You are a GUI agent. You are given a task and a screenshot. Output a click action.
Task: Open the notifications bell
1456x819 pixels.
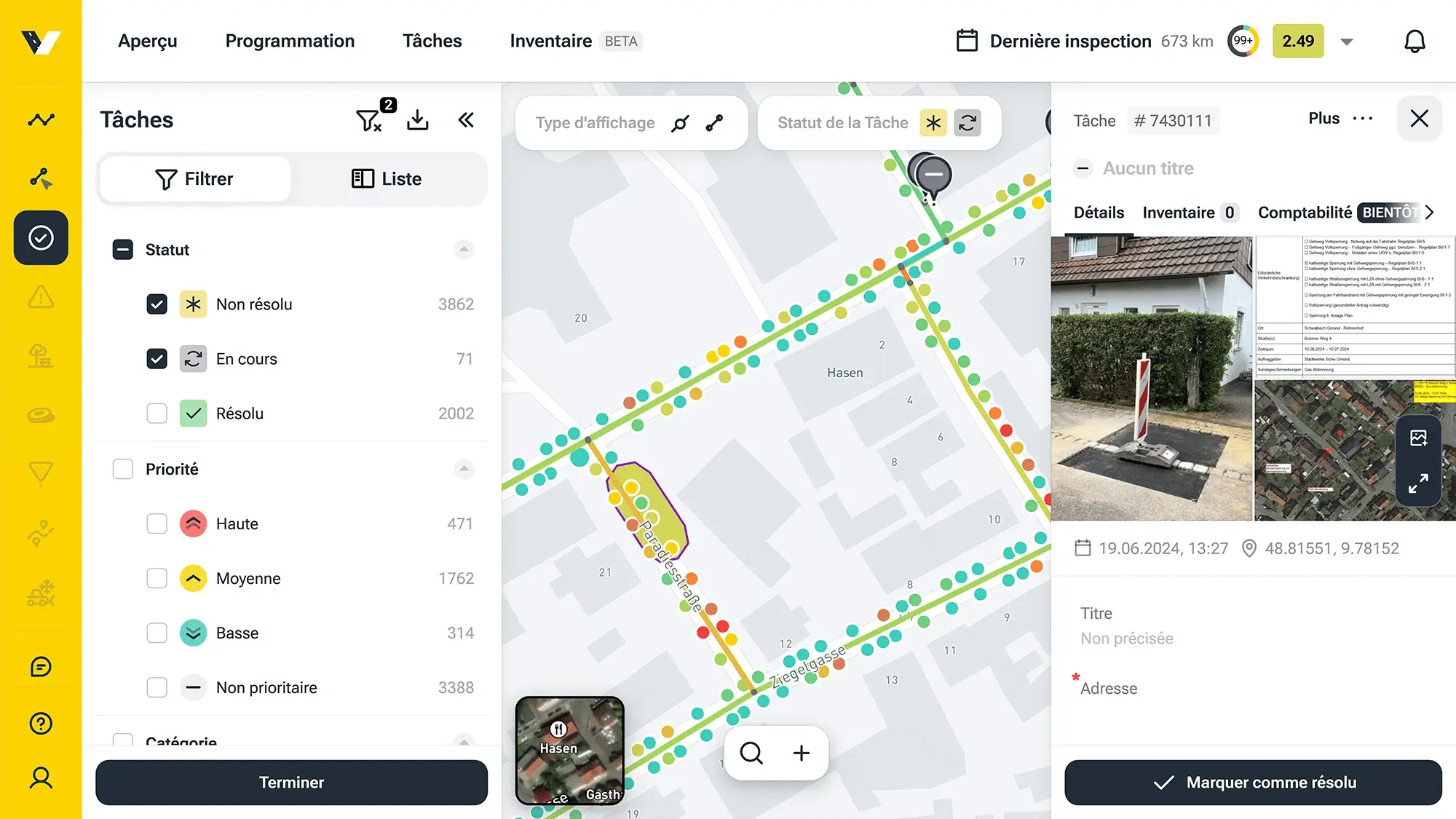tap(1414, 41)
